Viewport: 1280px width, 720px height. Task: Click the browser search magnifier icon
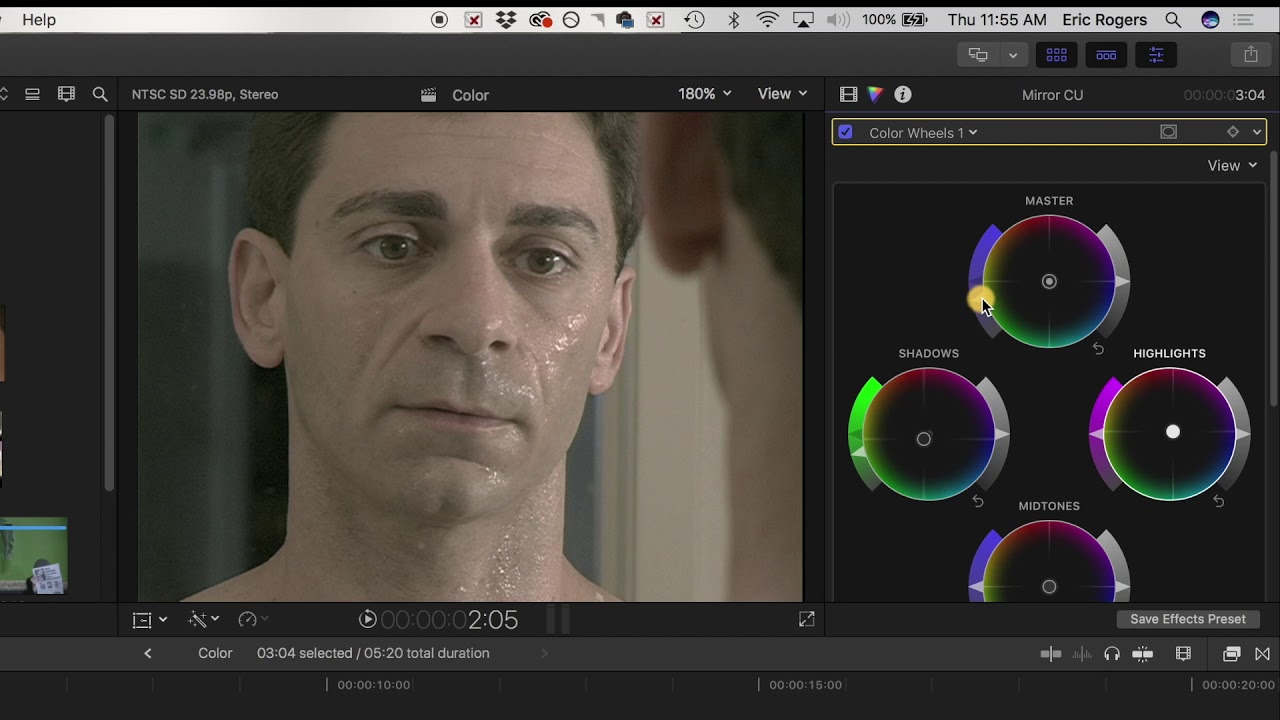click(100, 94)
